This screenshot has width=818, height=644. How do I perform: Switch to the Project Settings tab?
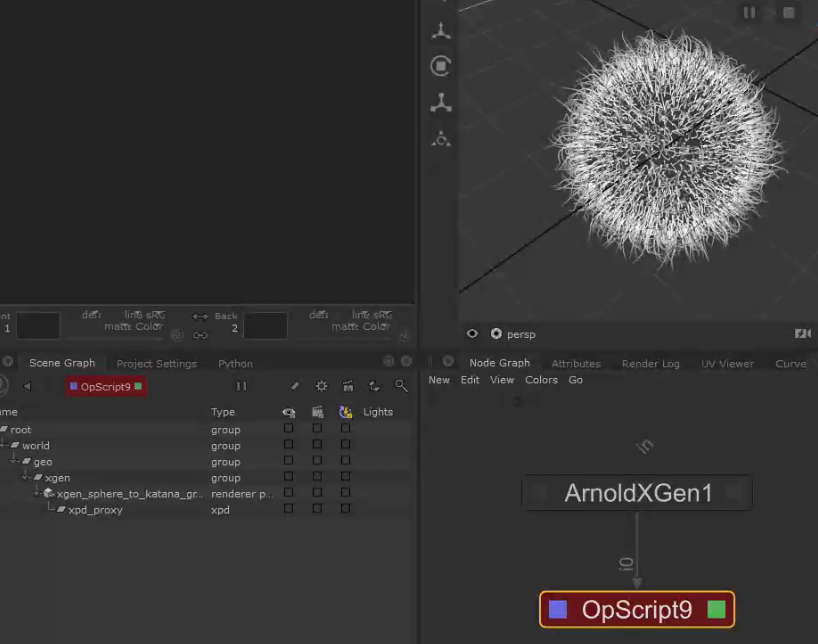[x=156, y=363]
